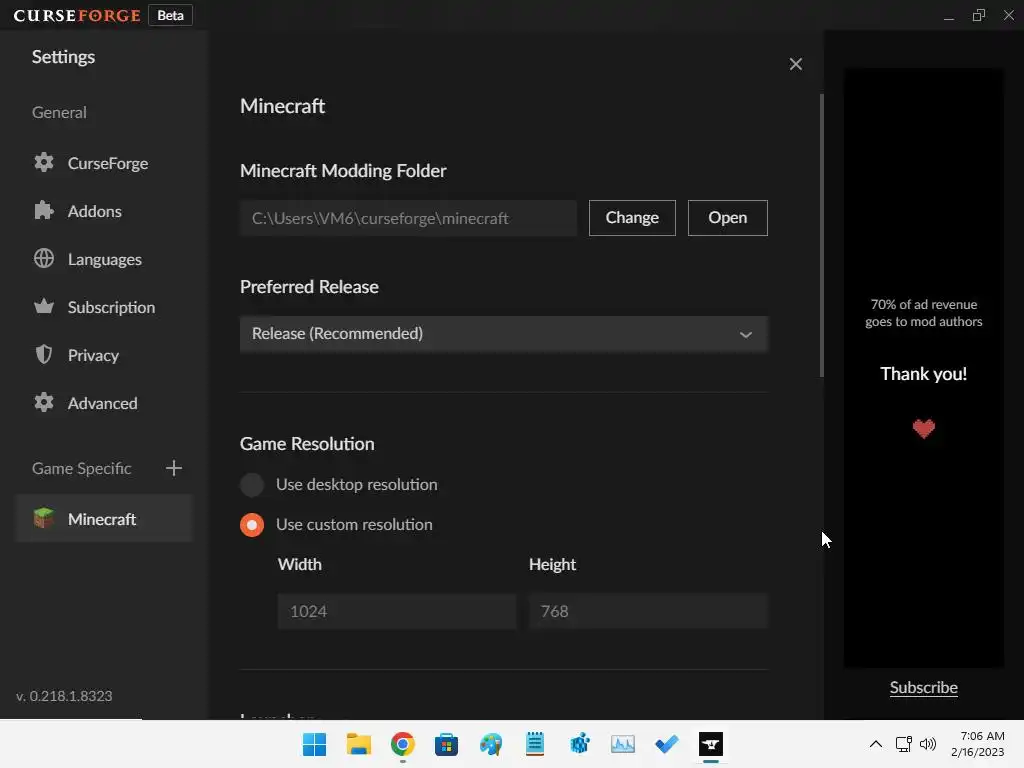
Task: Go to CurseForge settings section
Action: click(x=108, y=163)
